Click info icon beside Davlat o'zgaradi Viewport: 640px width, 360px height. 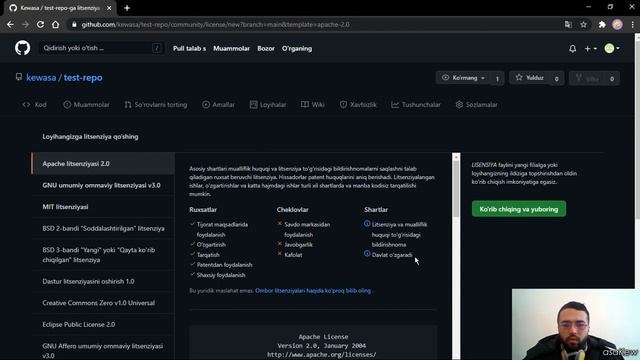click(367, 254)
